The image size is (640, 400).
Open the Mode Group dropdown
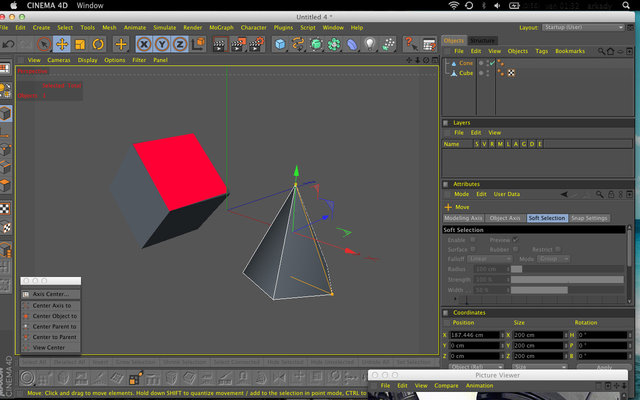554,259
